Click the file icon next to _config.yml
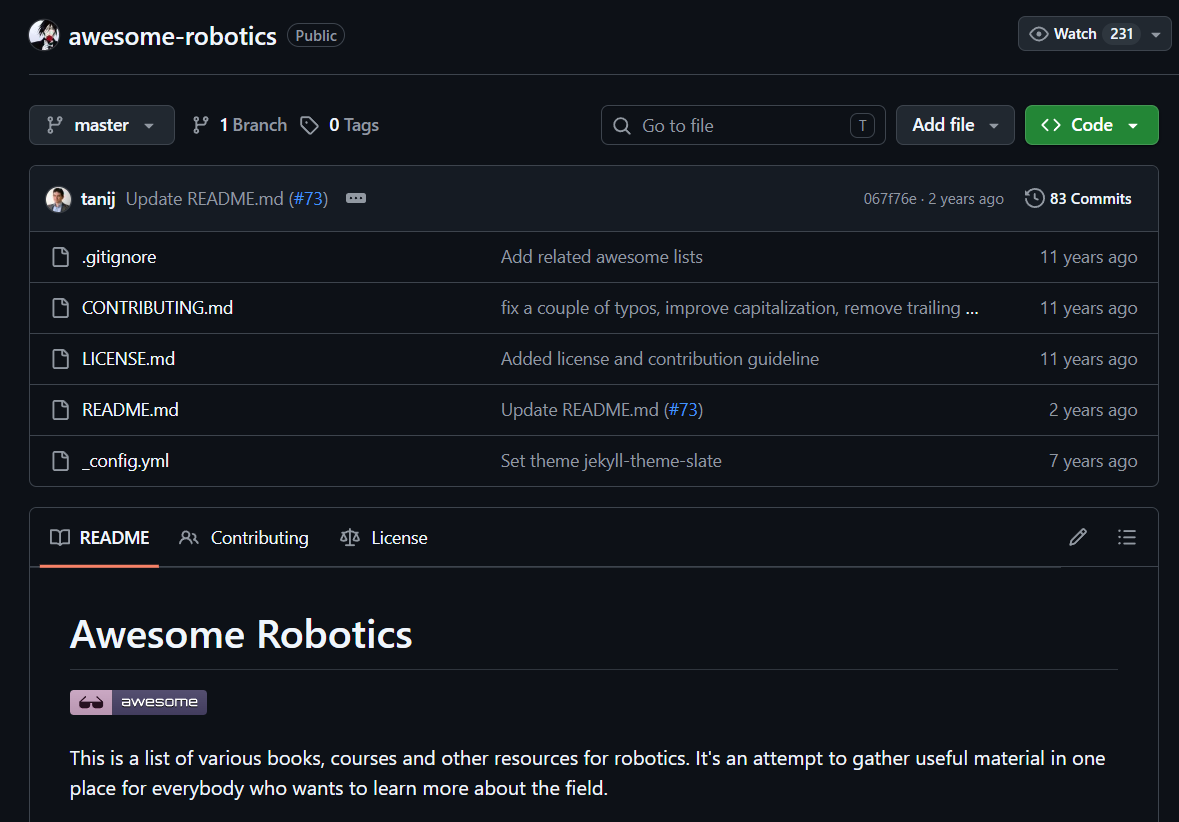The image size is (1179, 822). (60, 461)
